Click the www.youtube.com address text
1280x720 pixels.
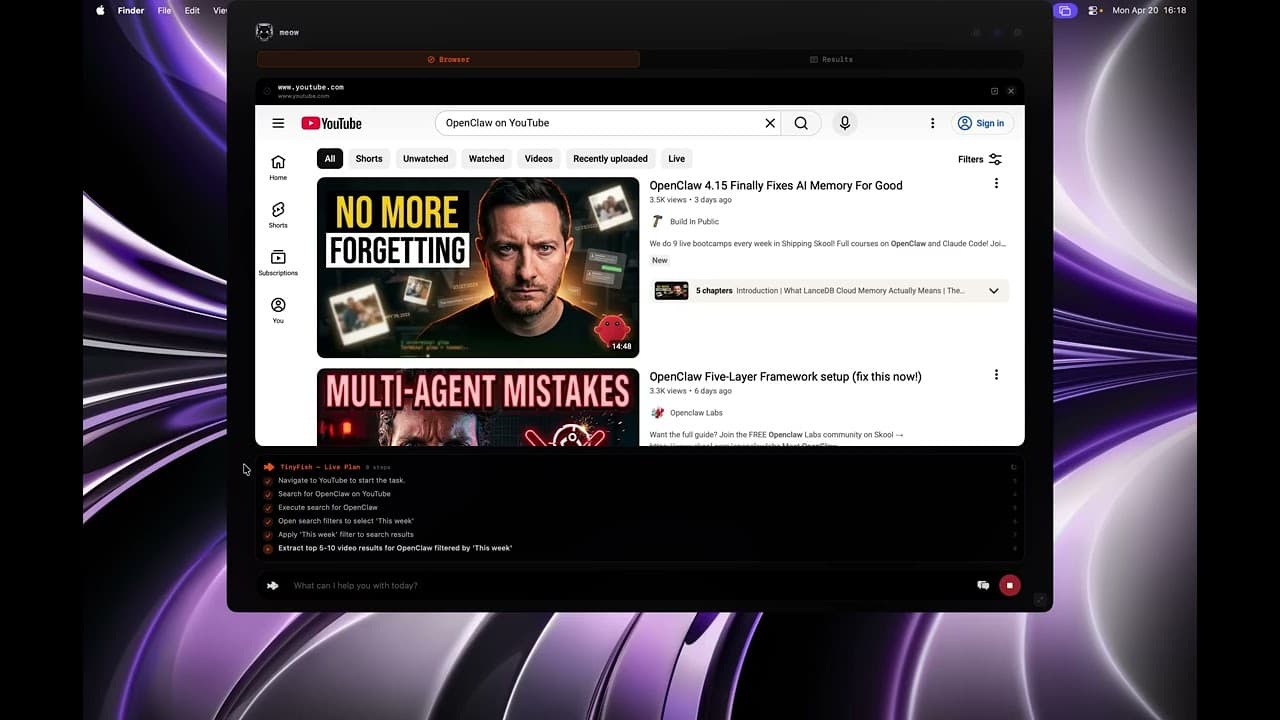coord(311,87)
